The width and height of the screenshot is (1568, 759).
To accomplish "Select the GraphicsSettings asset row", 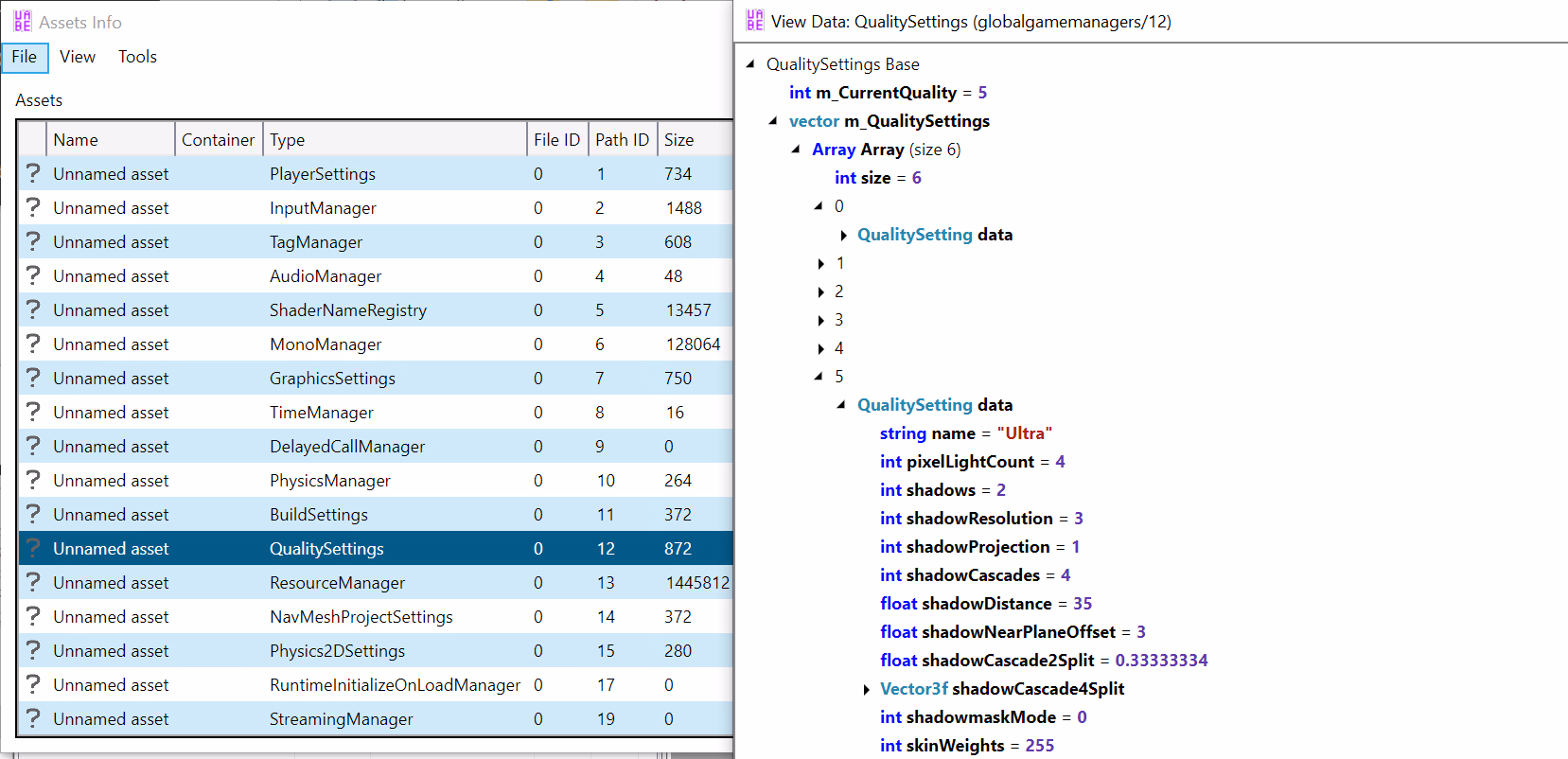I will coord(332,379).
